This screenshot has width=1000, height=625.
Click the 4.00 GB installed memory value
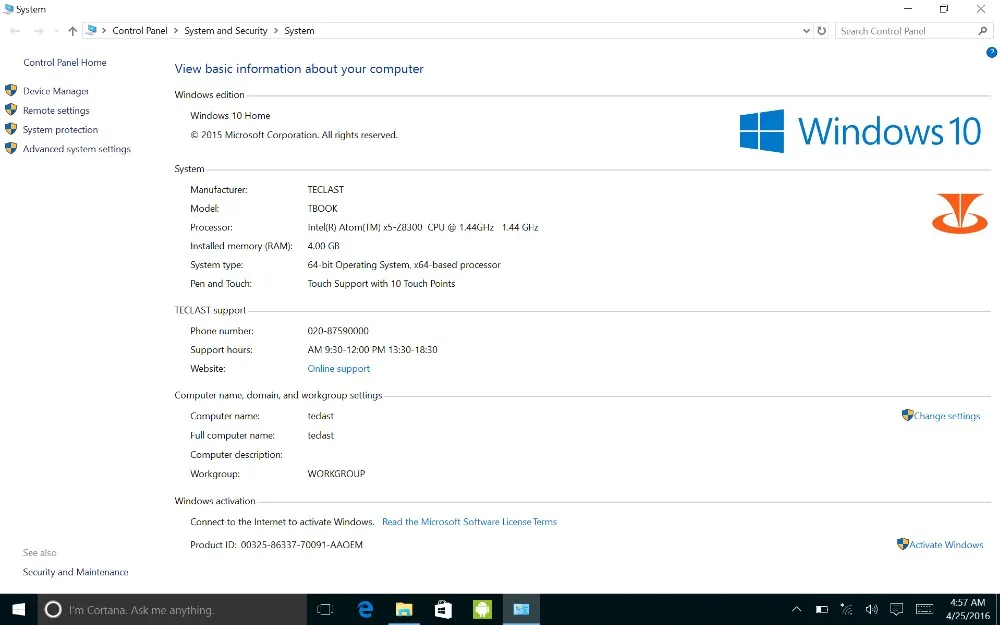click(x=323, y=246)
